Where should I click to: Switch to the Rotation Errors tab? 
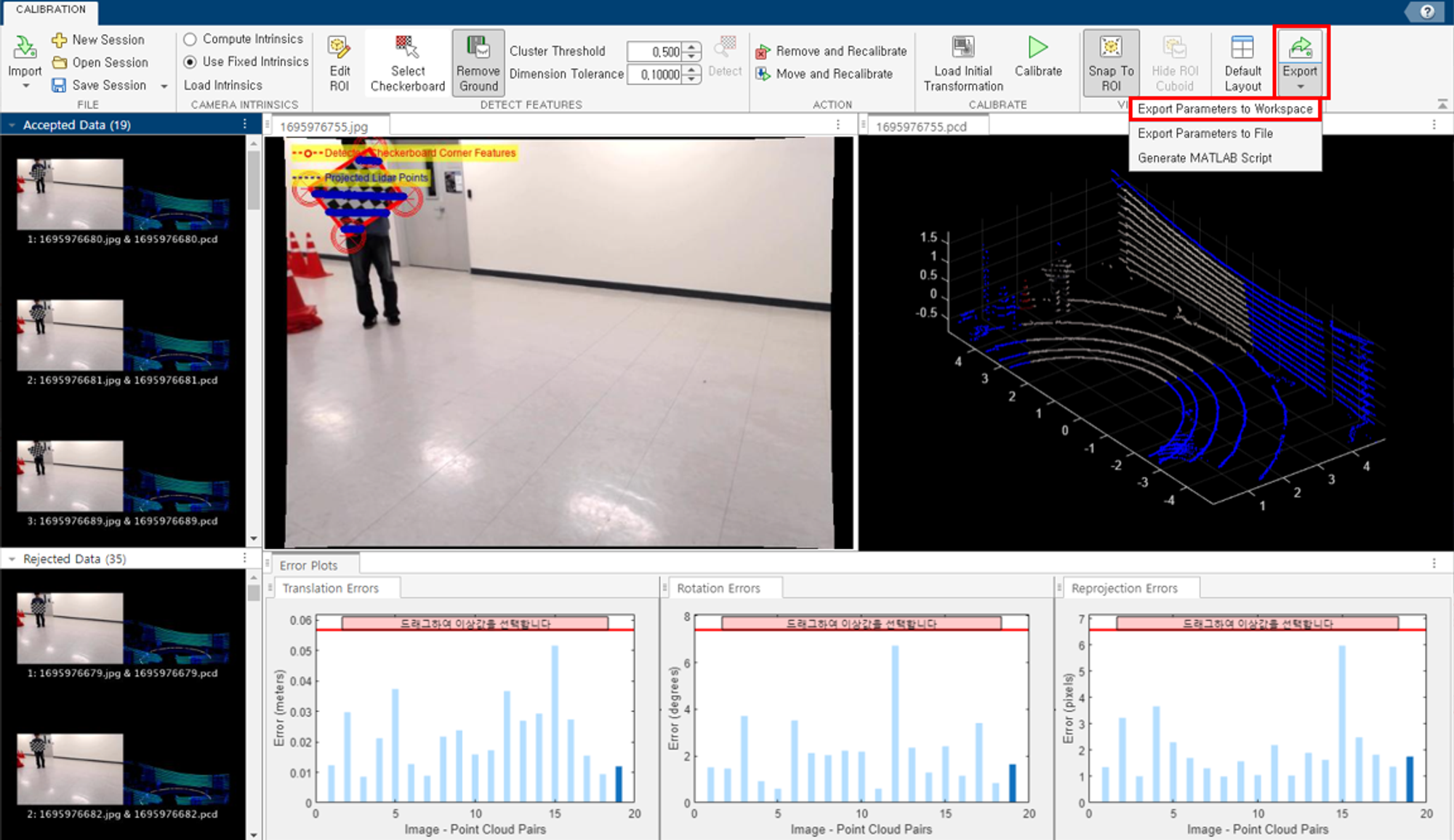pyautogui.click(x=718, y=588)
